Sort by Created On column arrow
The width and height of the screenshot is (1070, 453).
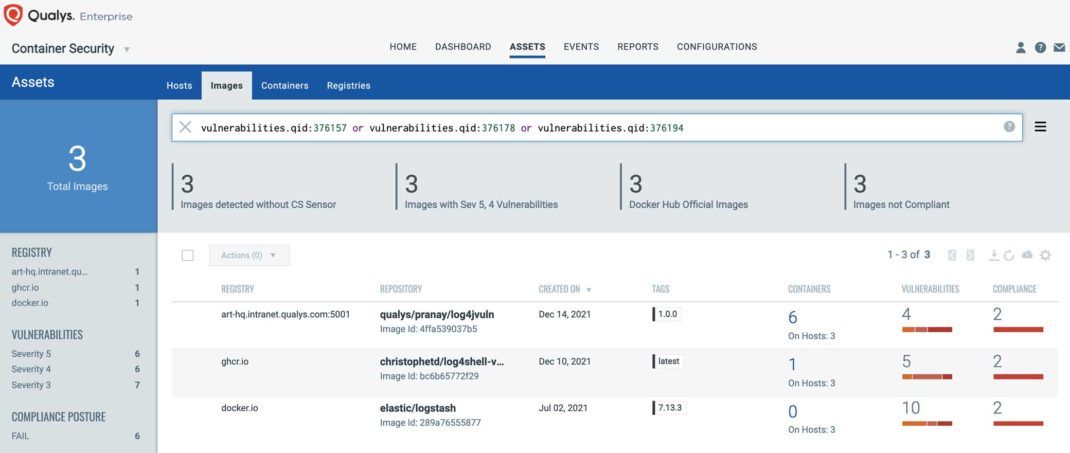tap(589, 290)
